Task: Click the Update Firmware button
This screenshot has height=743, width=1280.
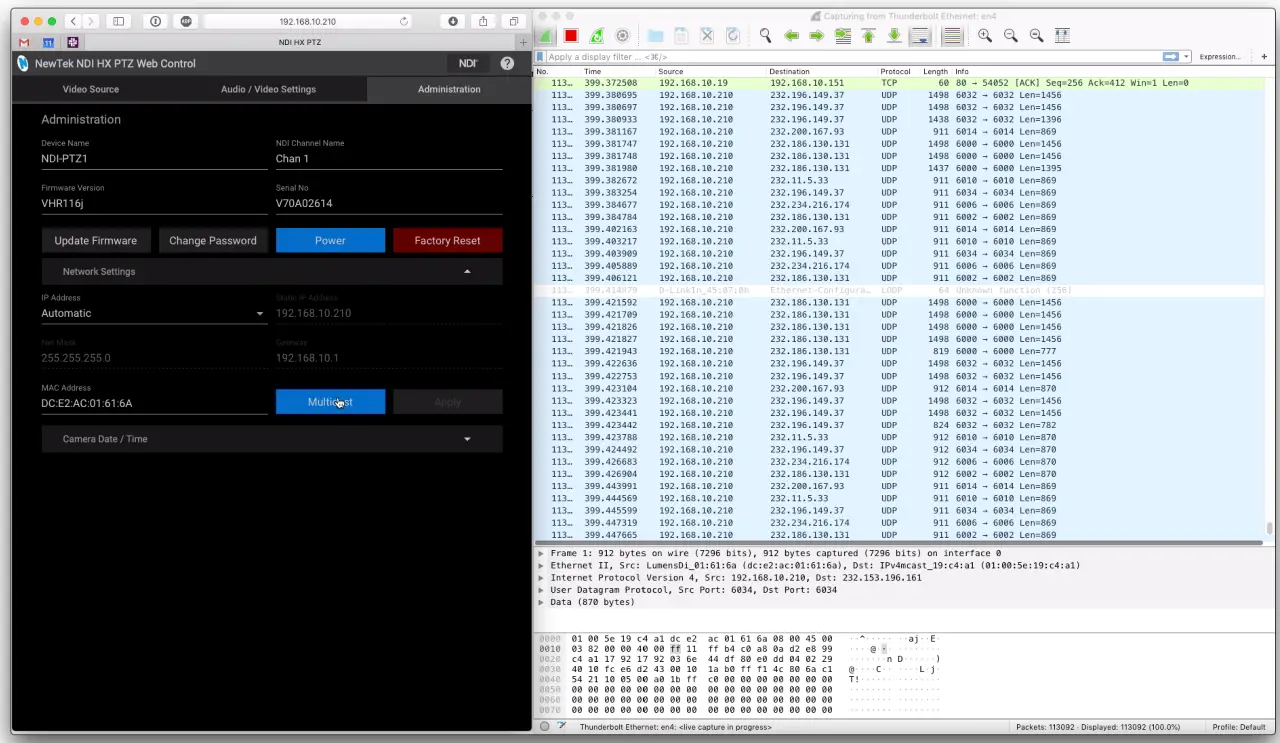Action: [x=96, y=241]
